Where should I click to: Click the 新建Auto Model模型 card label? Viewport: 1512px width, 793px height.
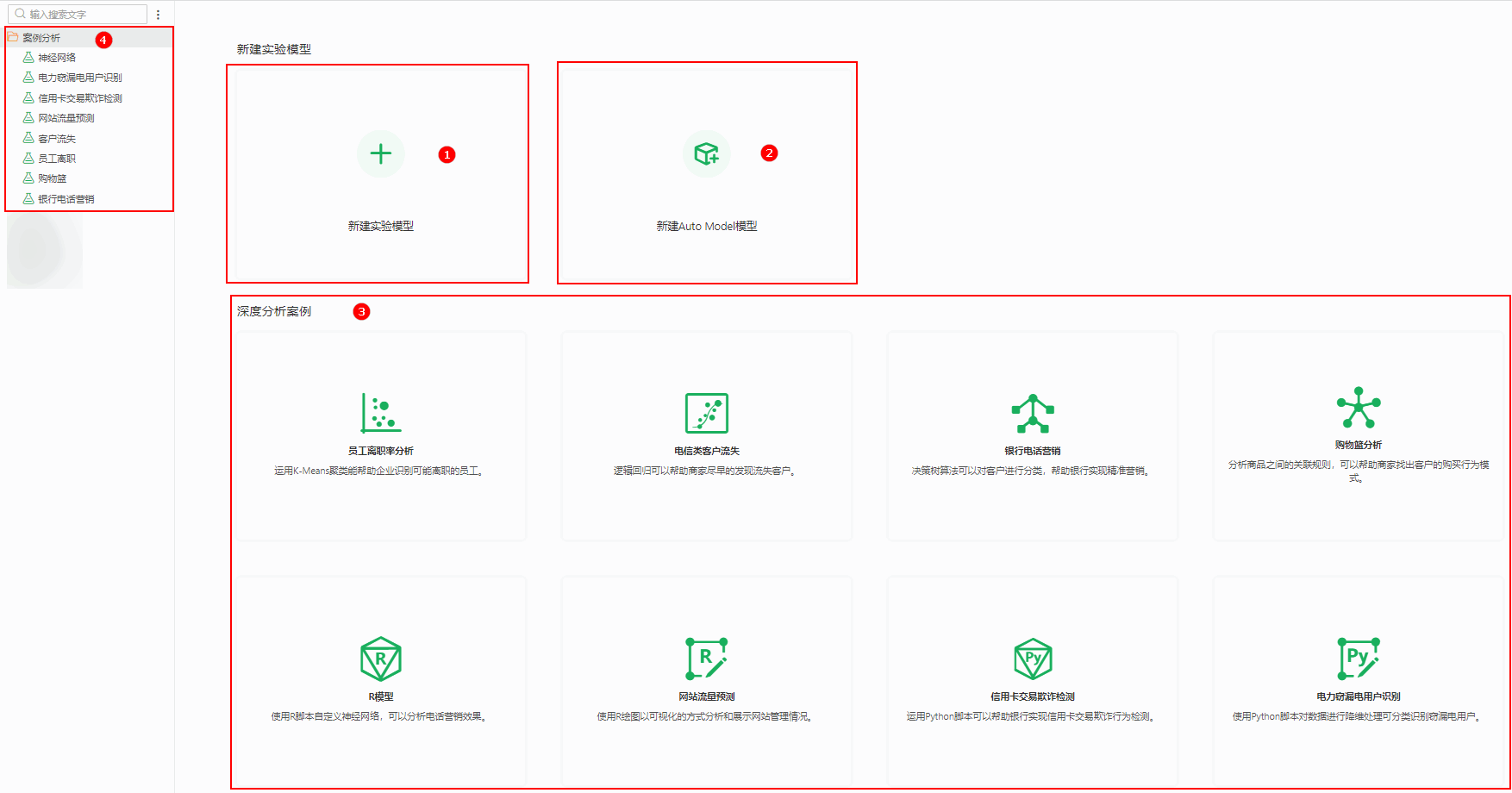[x=707, y=226]
